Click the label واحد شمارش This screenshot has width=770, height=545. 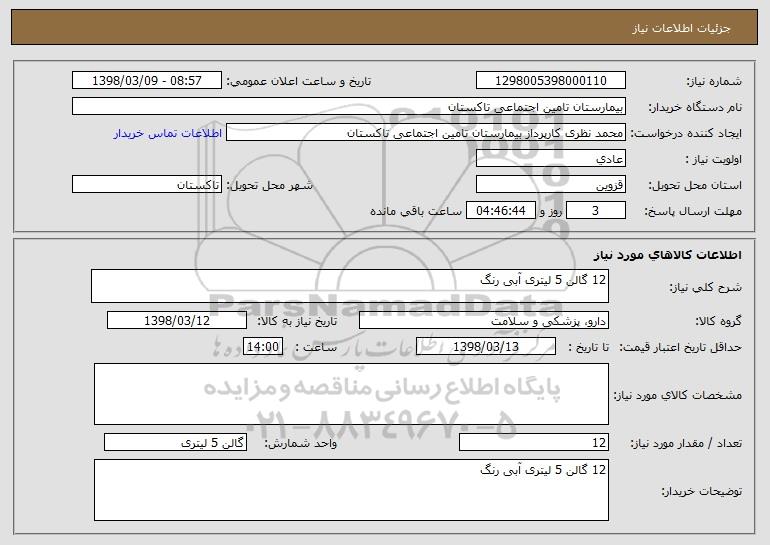pyautogui.click(x=301, y=443)
